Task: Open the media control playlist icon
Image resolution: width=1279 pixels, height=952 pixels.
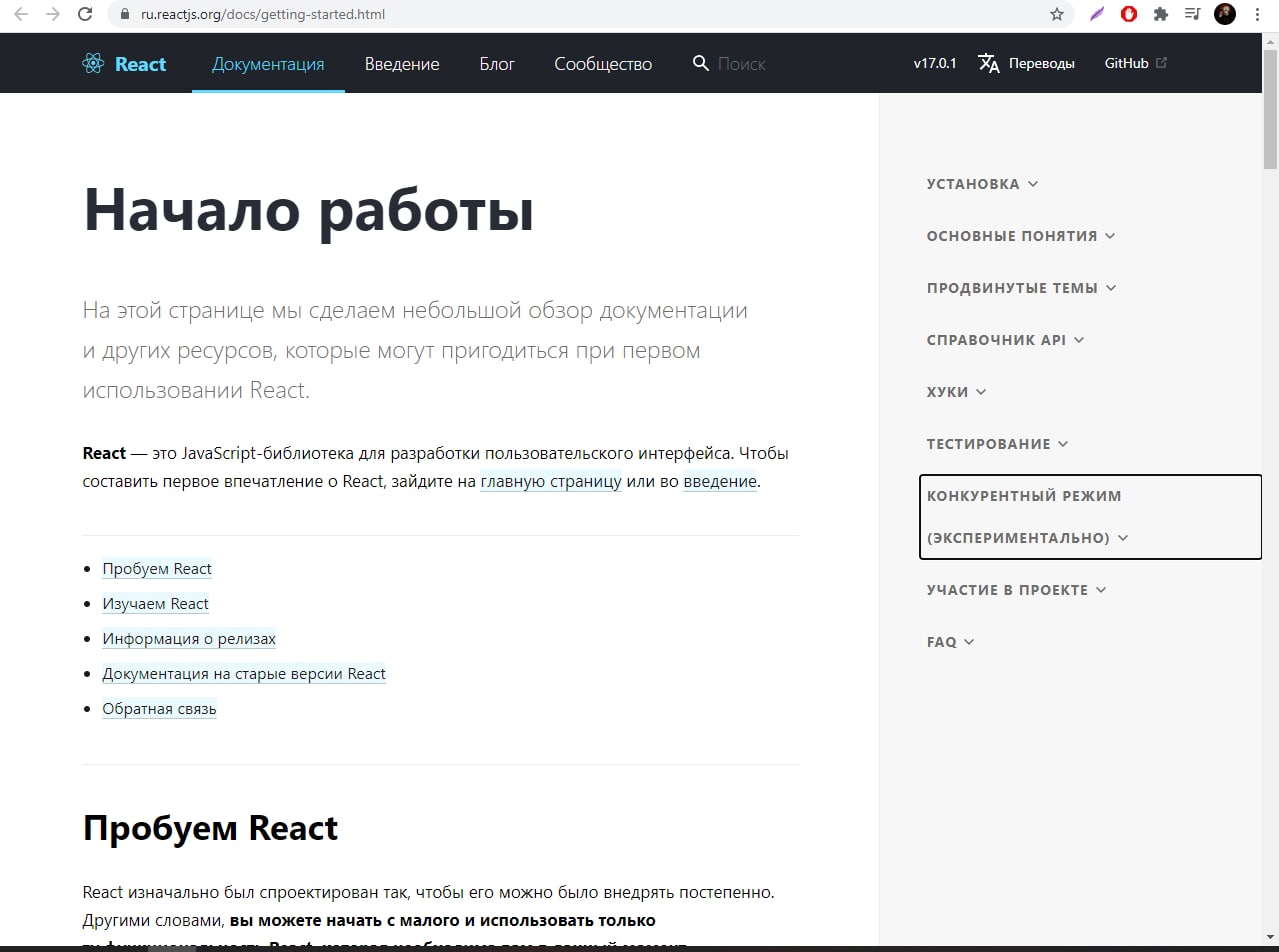Action: pos(1192,14)
